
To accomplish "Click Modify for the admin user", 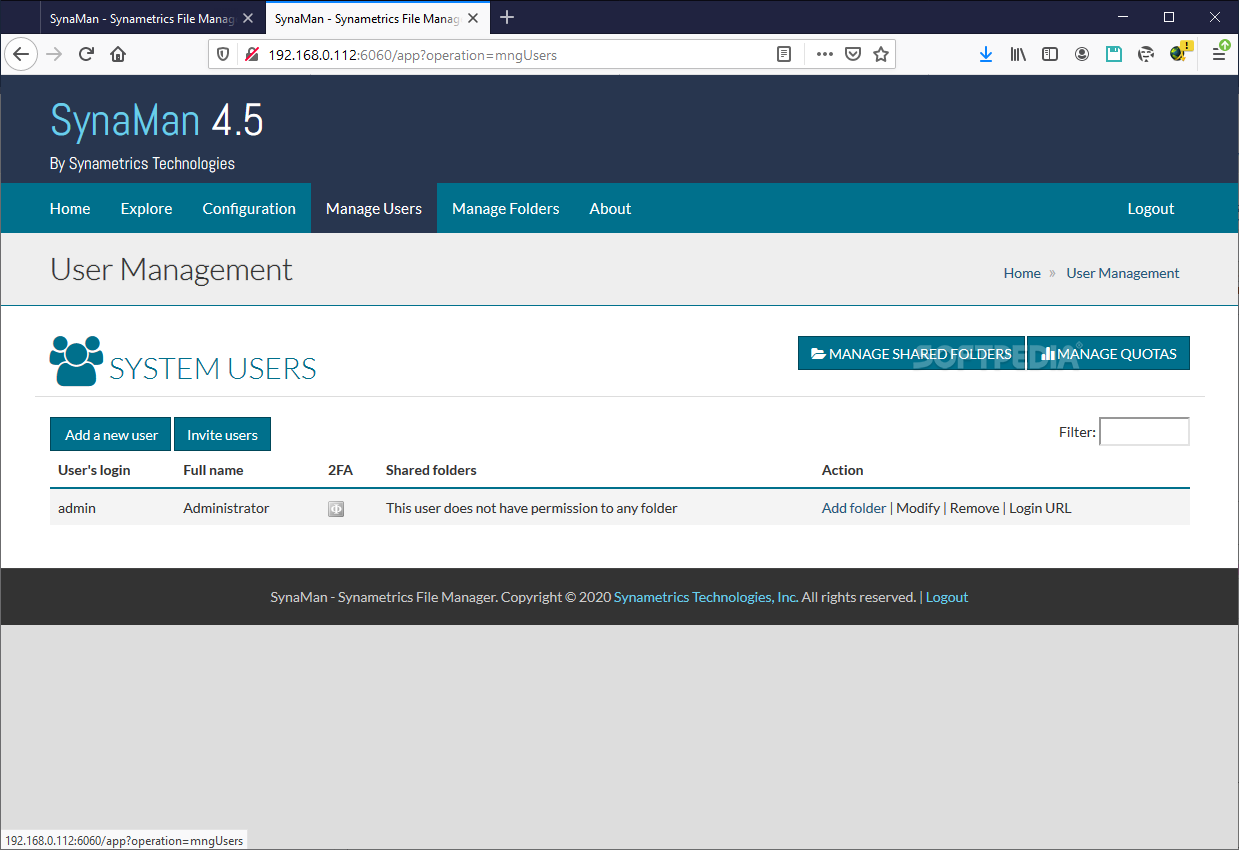I will [918, 508].
